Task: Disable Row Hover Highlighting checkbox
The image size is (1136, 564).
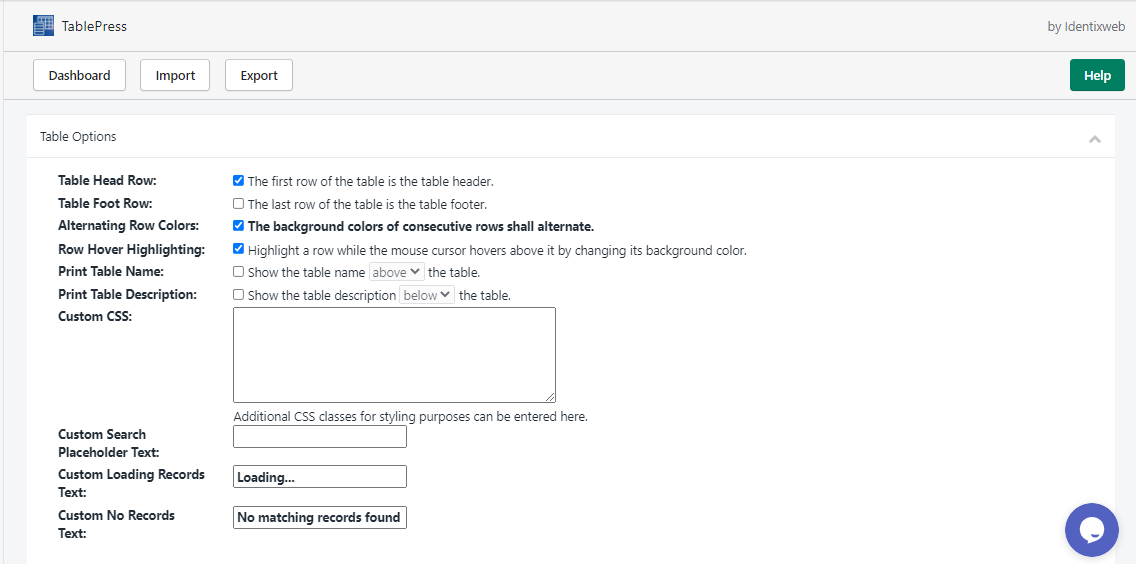Action: coord(238,249)
